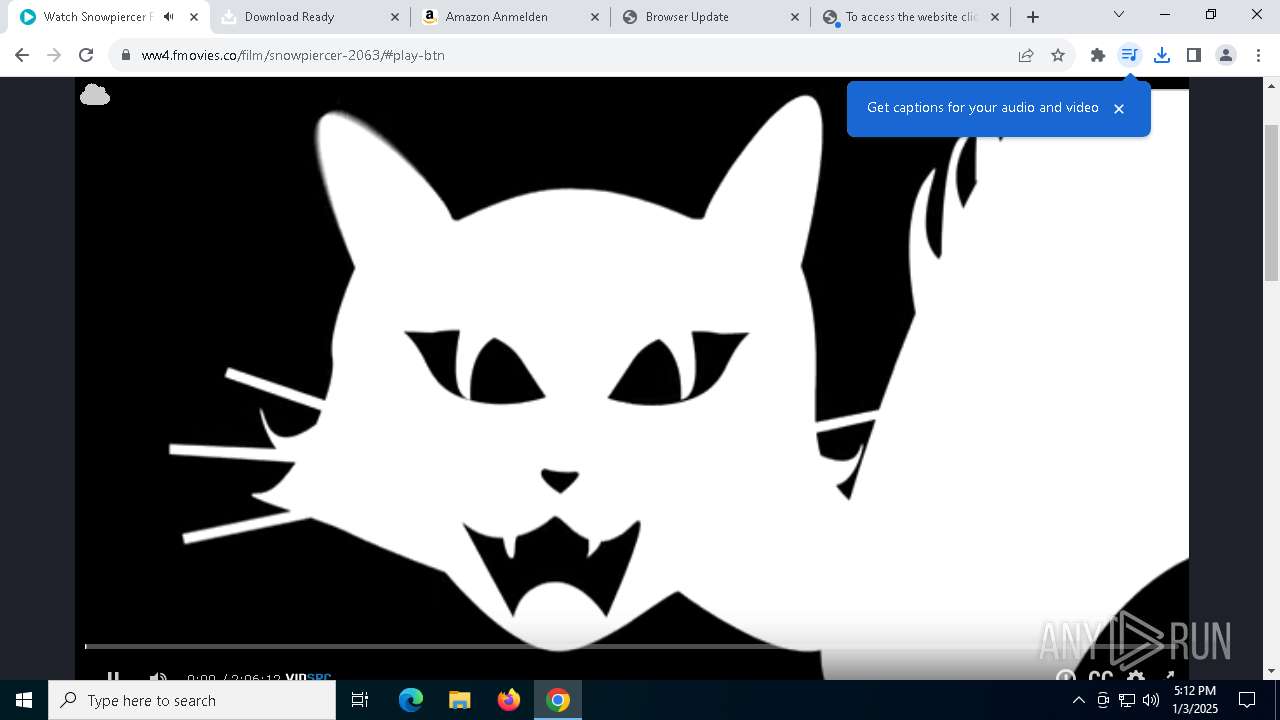Screen dimensions: 1280x720
Task: Mute audio on the Snowpiercer tab
Action: 169,17
